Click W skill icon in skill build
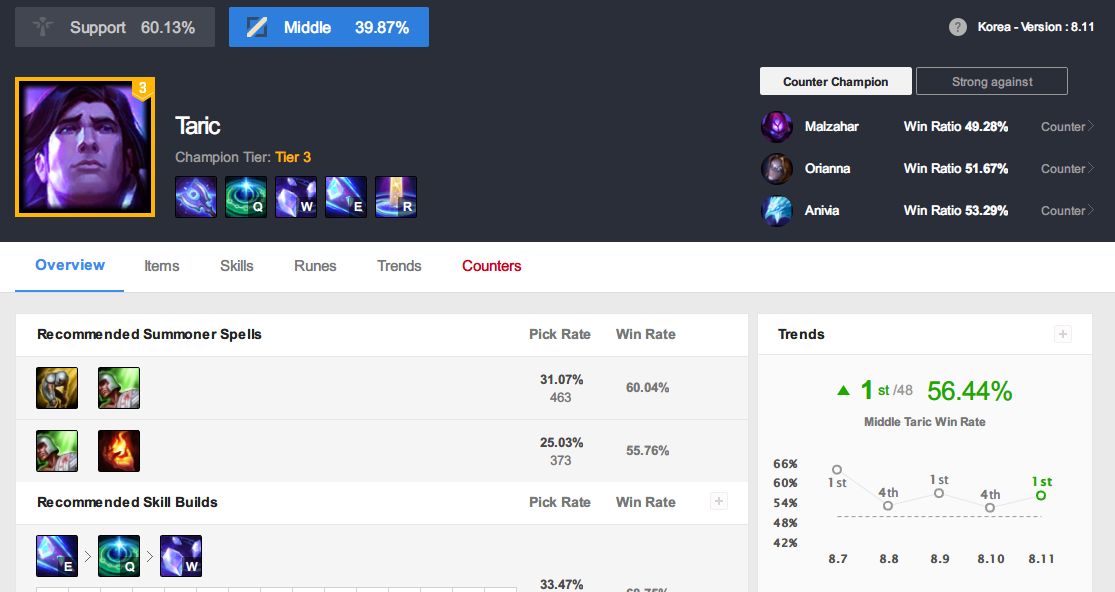 point(181,556)
